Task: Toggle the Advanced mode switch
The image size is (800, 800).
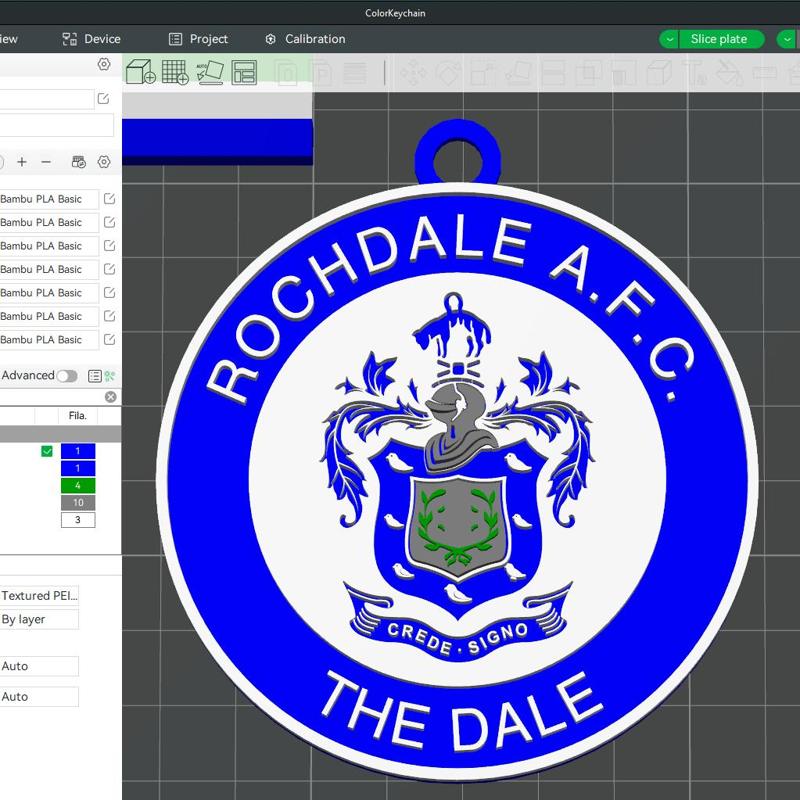Action: click(x=68, y=375)
